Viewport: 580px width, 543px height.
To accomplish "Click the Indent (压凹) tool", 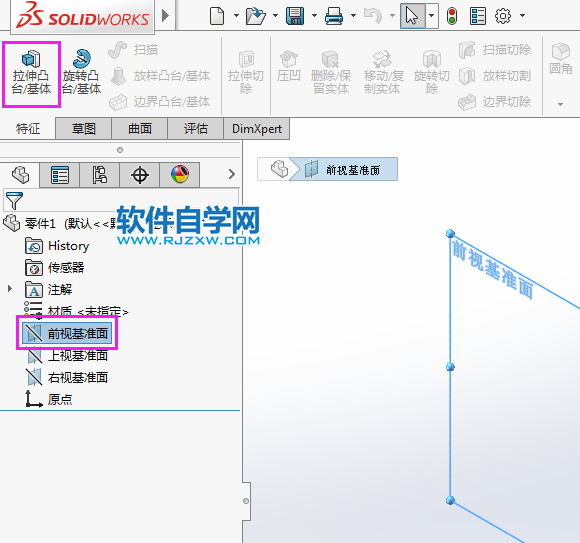I will pos(289,67).
